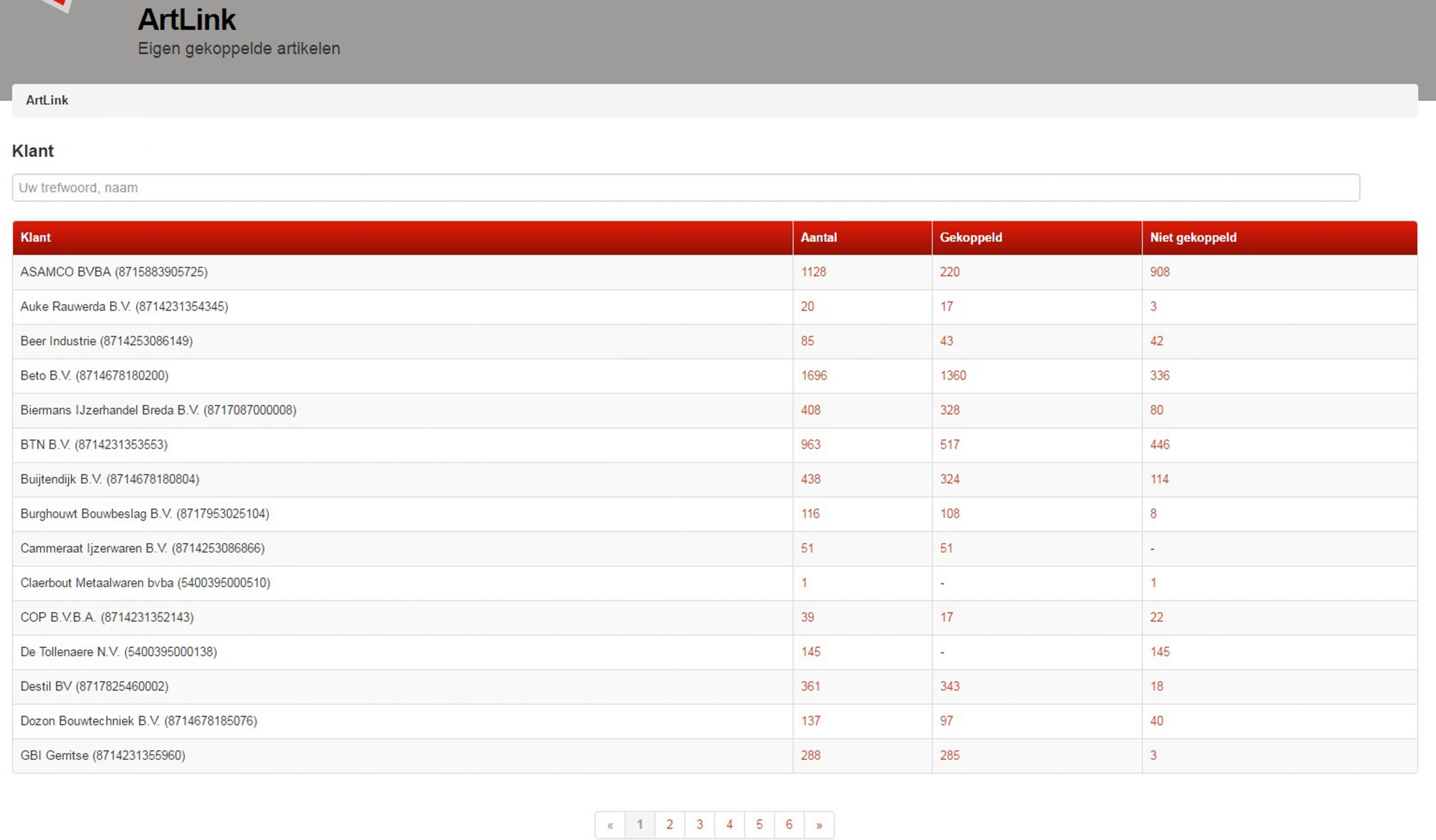
Task: Select row Destil BV (8717825460002)
Action: click(x=715, y=687)
